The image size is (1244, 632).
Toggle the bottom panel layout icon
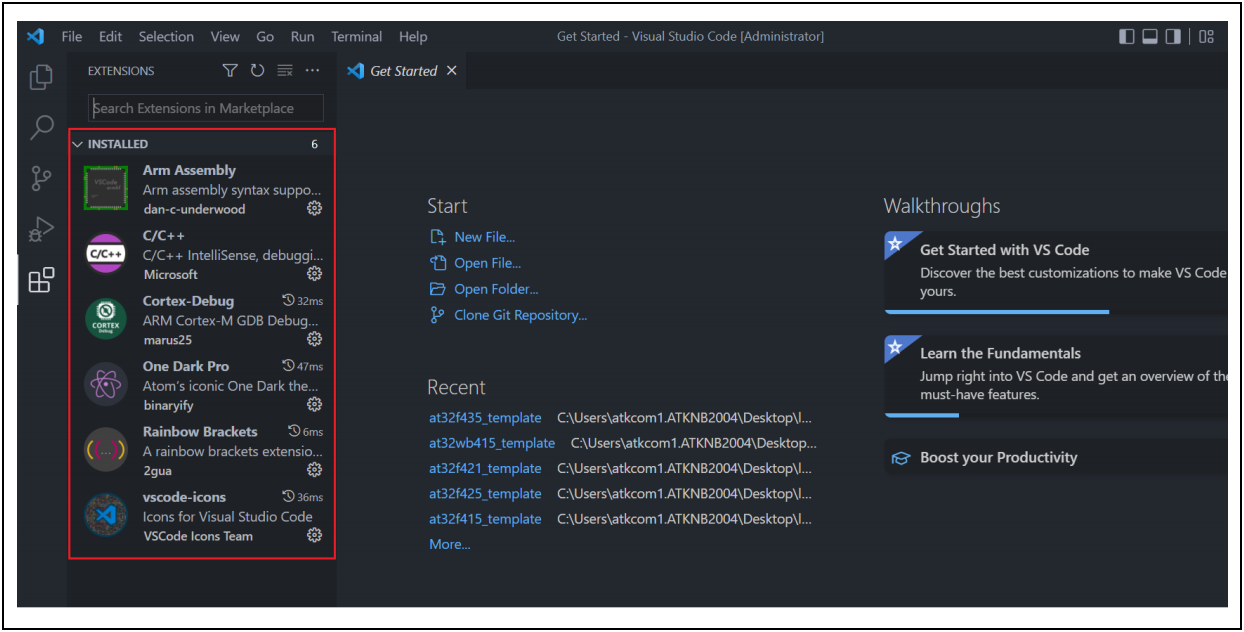pos(1150,37)
